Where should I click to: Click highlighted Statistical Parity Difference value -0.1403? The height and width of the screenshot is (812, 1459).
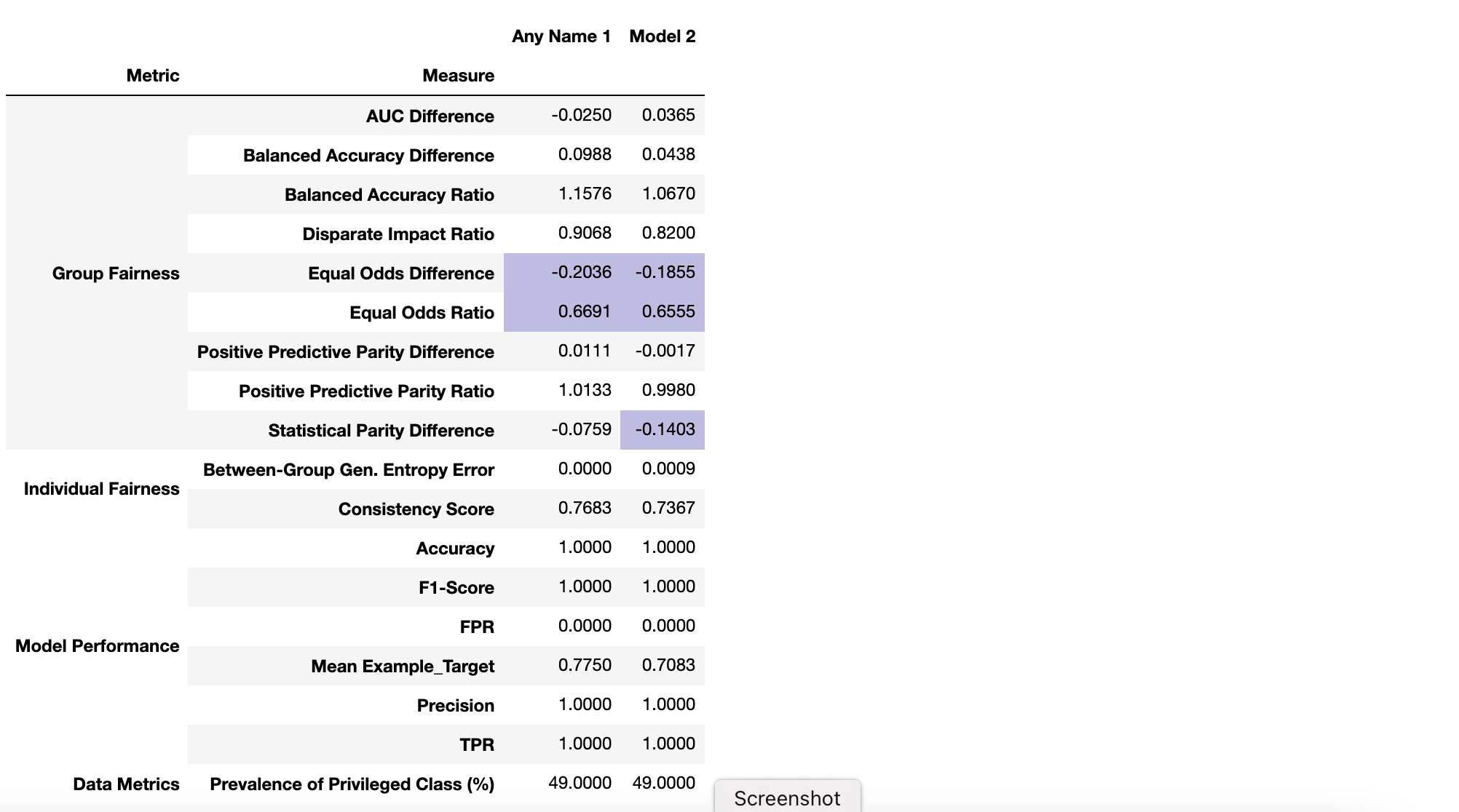(665, 429)
